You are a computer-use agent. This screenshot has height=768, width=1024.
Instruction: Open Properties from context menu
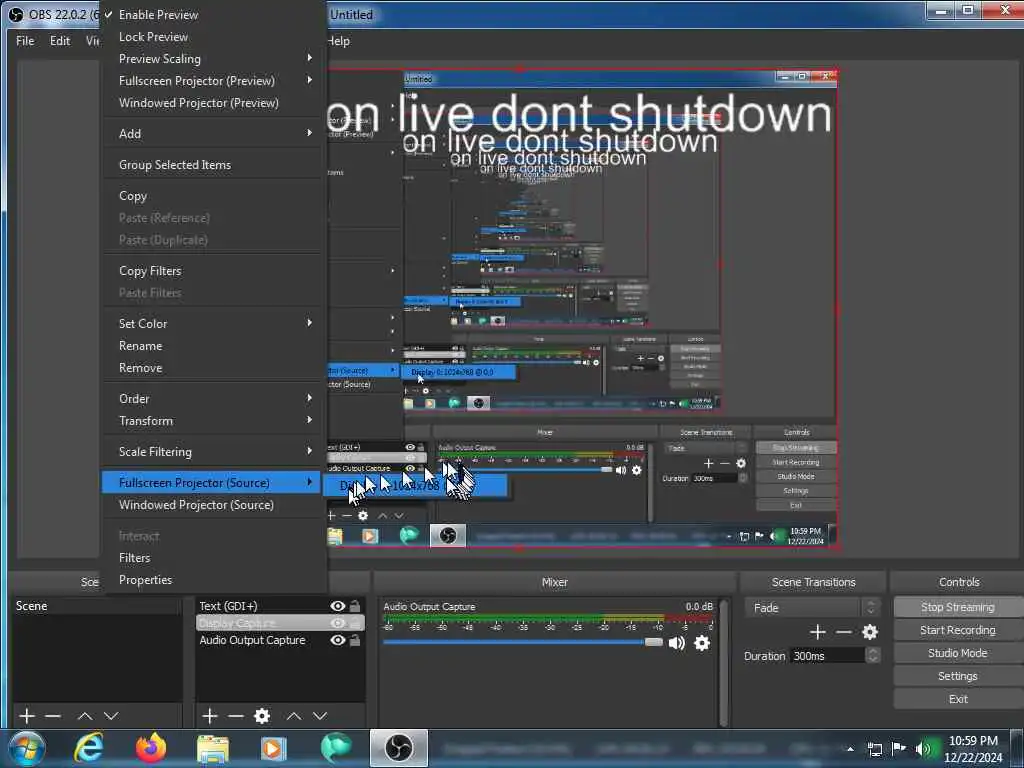tap(214, 580)
